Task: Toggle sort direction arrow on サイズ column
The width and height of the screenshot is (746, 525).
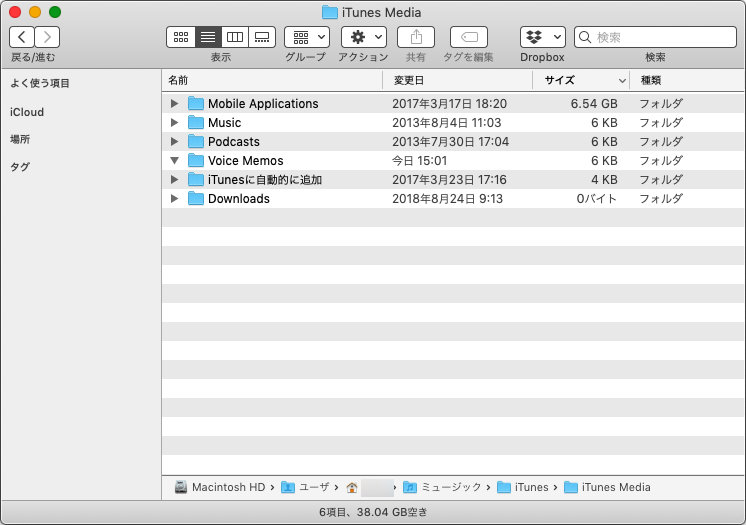Action: [x=622, y=80]
